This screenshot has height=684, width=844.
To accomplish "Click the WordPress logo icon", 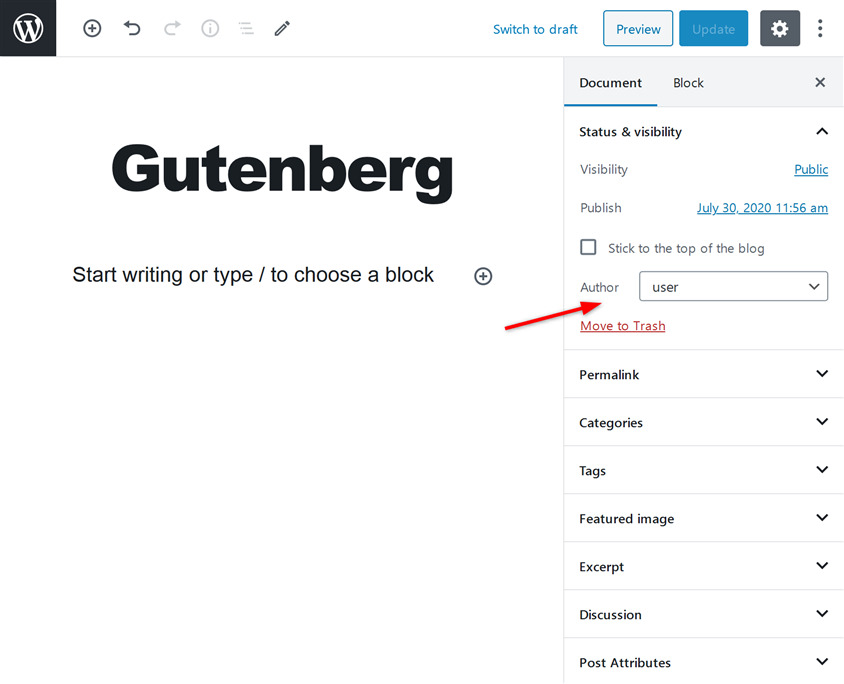I will click(28, 28).
